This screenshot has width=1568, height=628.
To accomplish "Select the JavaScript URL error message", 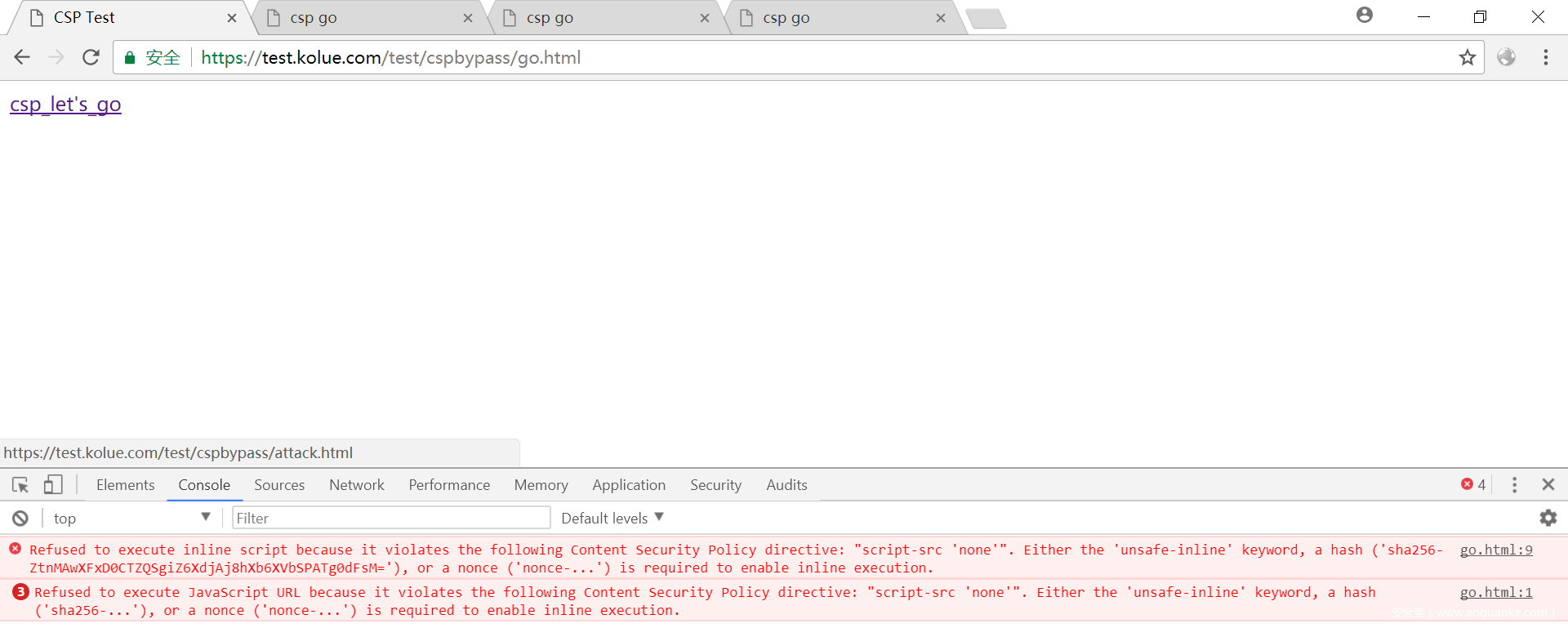I will point(705,601).
